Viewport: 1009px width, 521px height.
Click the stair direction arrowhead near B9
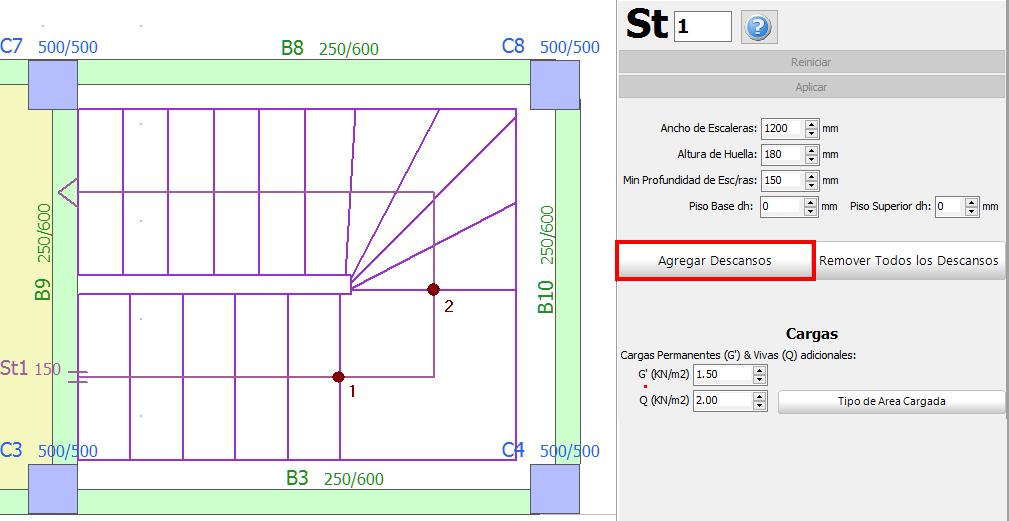(x=67, y=192)
